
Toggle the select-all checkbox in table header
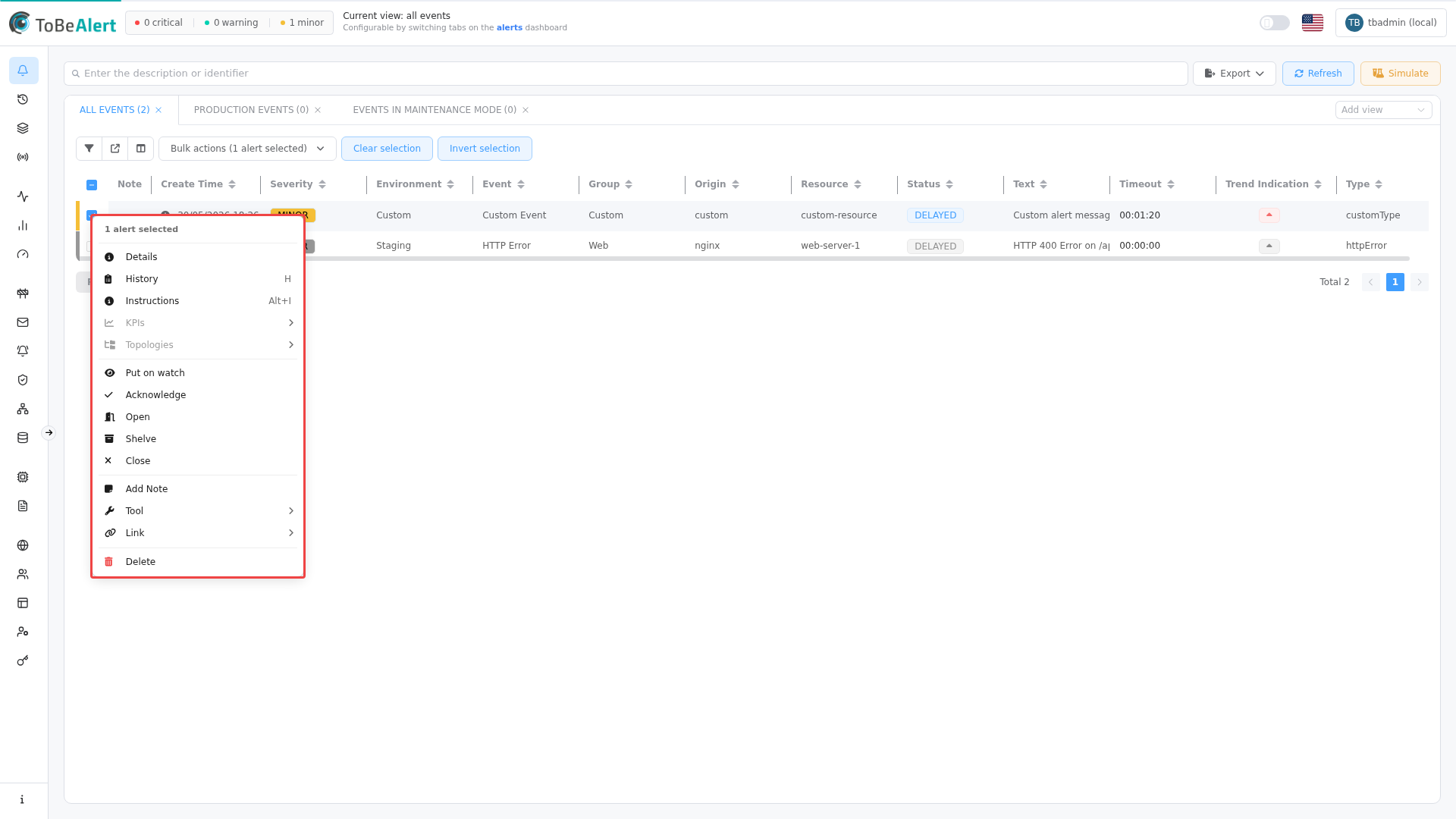coord(92,185)
